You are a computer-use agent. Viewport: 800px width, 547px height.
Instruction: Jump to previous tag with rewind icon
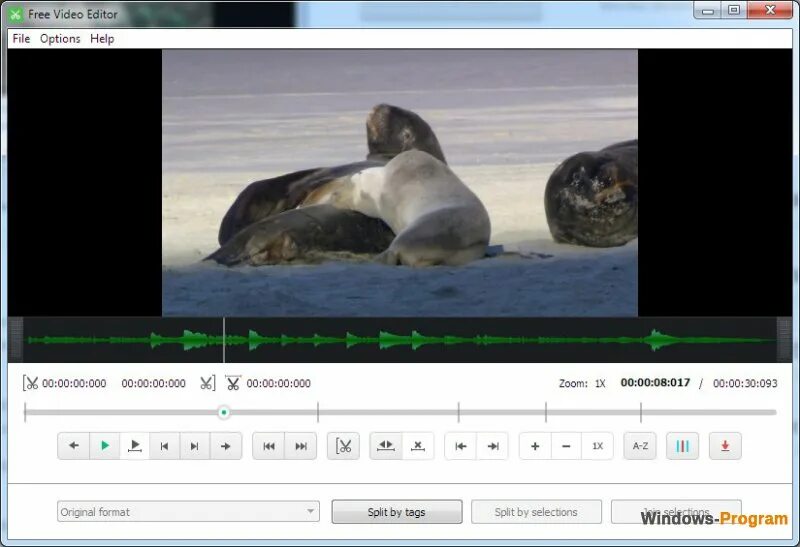(x=269, y=446)
